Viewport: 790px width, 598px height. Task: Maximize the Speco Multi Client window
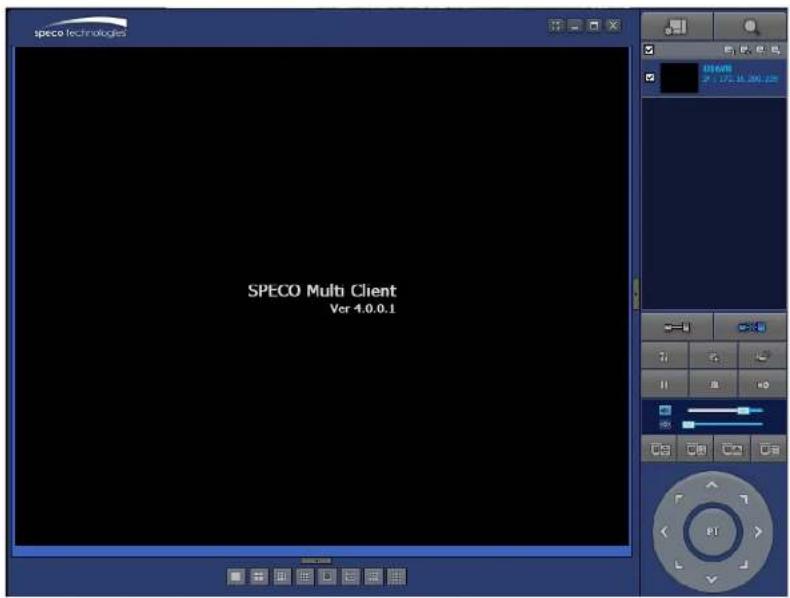(594, 26)
